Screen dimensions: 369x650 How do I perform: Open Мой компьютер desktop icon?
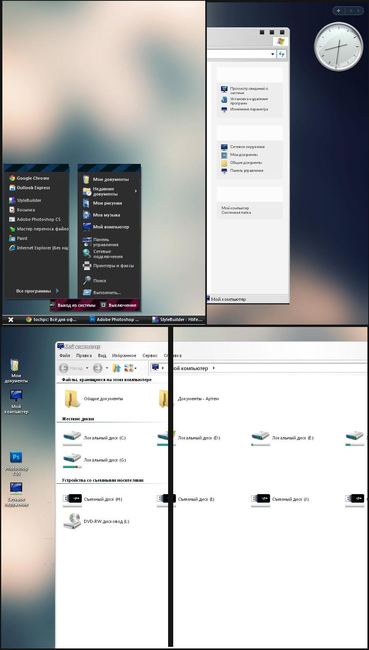[16, 402]
